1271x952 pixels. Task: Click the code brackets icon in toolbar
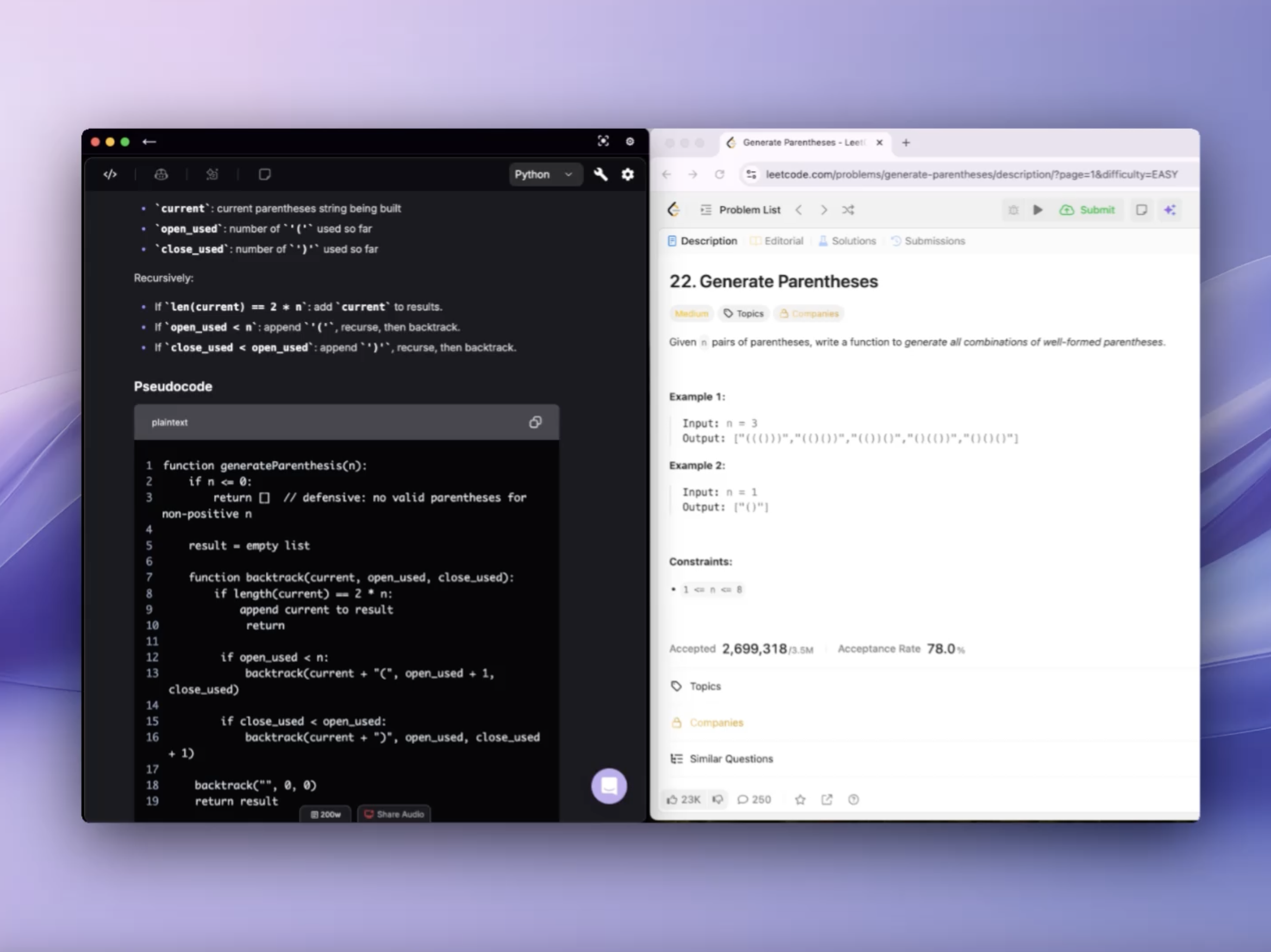[x=110, y=174]
